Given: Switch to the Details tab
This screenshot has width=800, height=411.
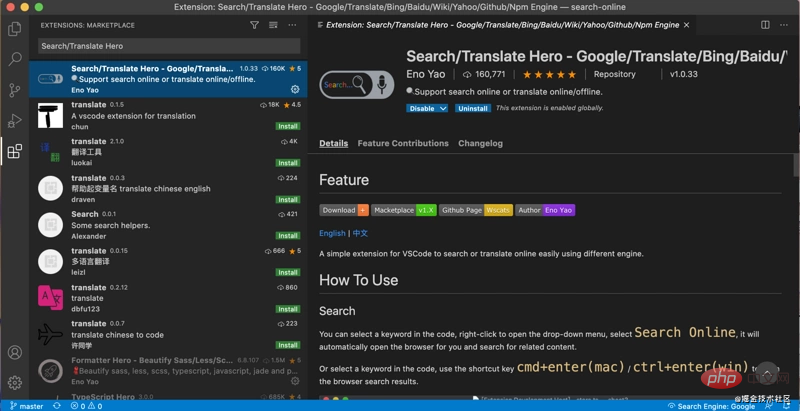Looking at the screenshot, I should coord(334,143).
